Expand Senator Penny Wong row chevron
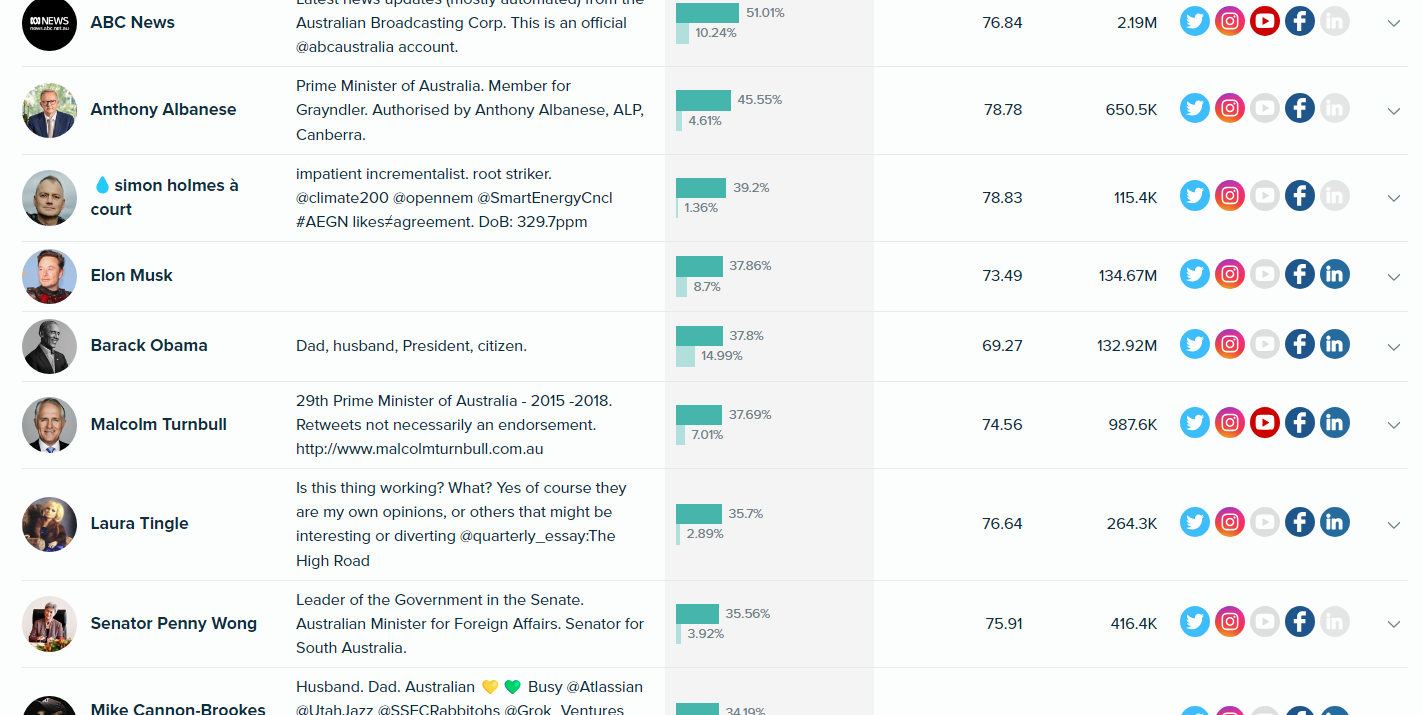 pos(1394,624)
